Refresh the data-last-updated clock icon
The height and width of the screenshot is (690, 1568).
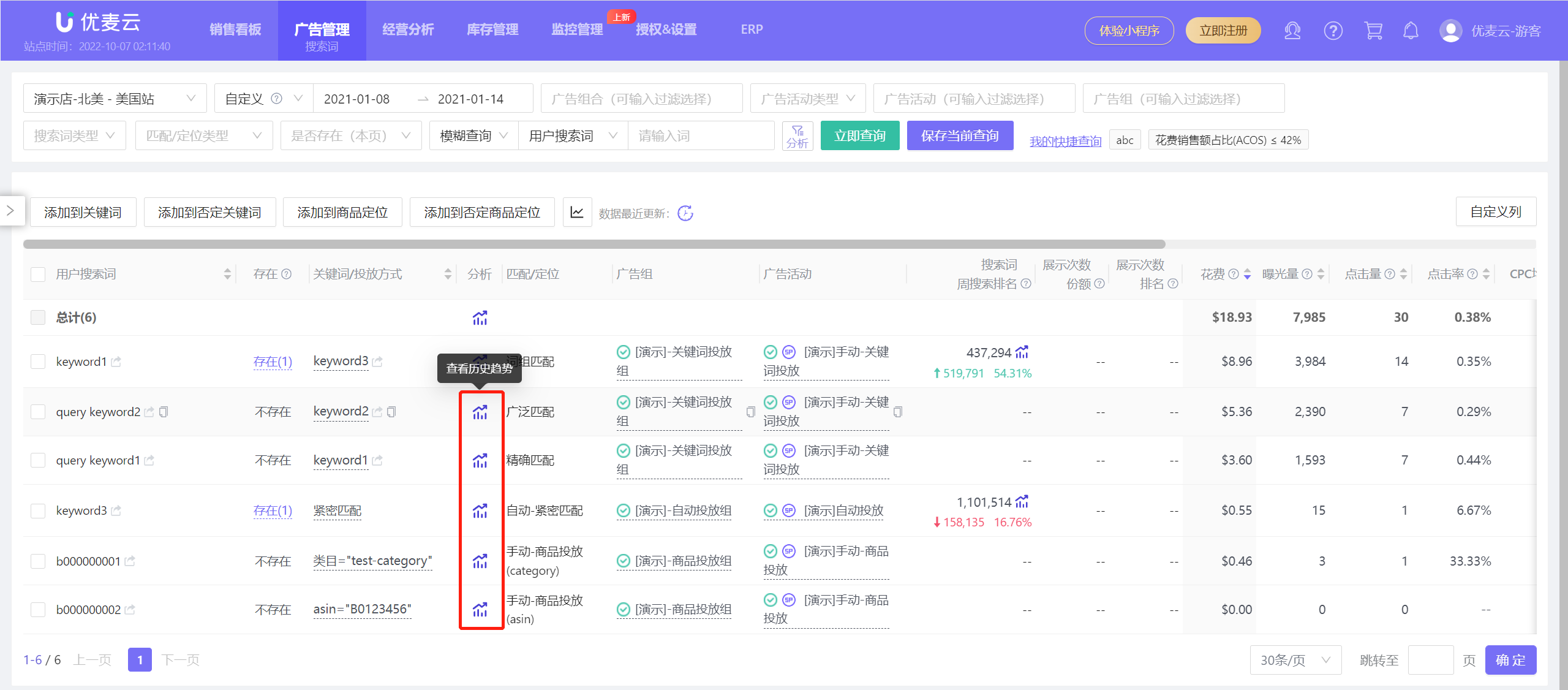(x=685, y=213)
